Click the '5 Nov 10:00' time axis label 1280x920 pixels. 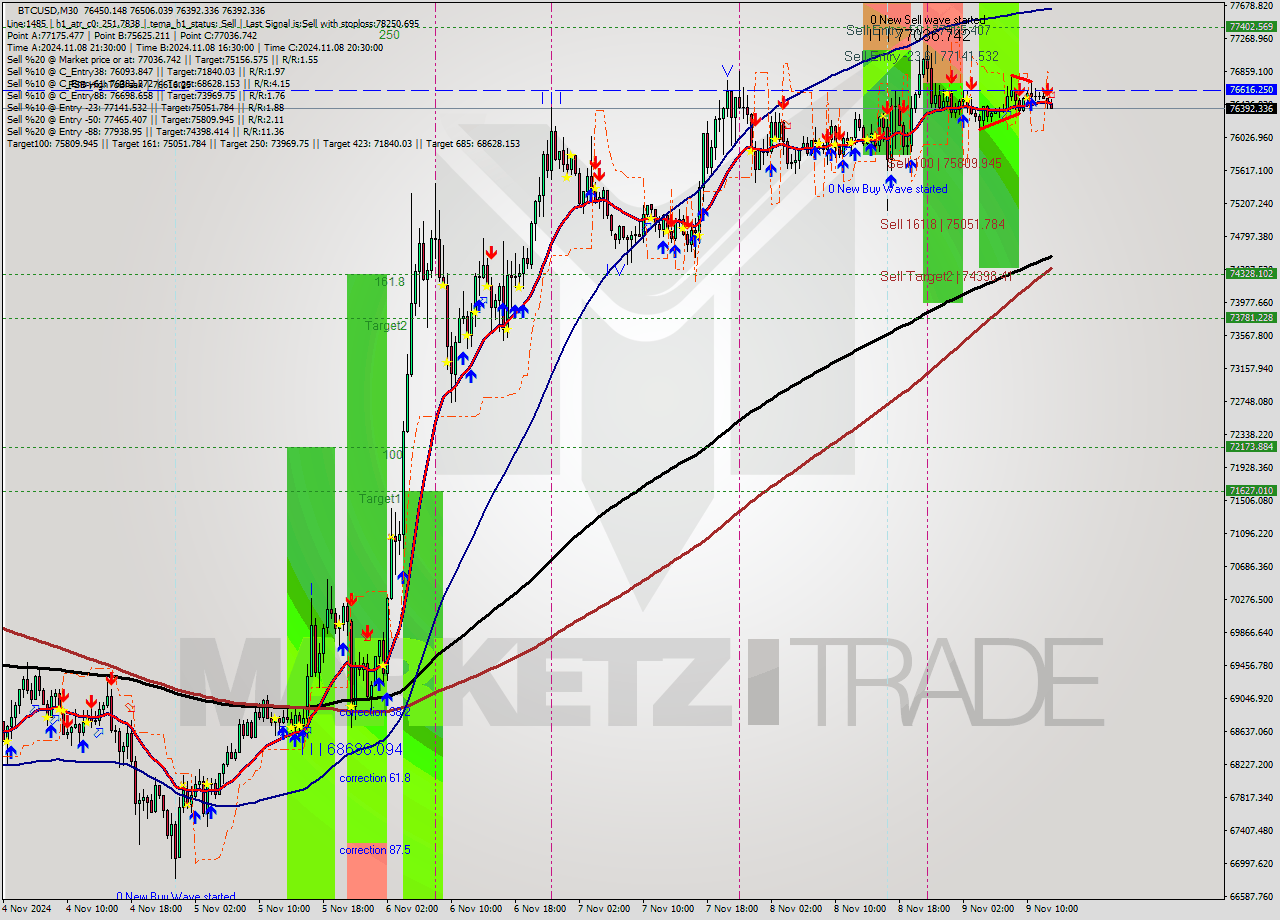click(x=285, y=909)
